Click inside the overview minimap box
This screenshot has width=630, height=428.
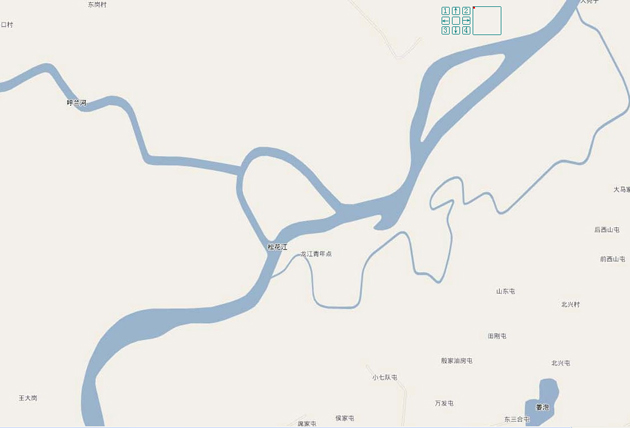[x=487, y=20]
